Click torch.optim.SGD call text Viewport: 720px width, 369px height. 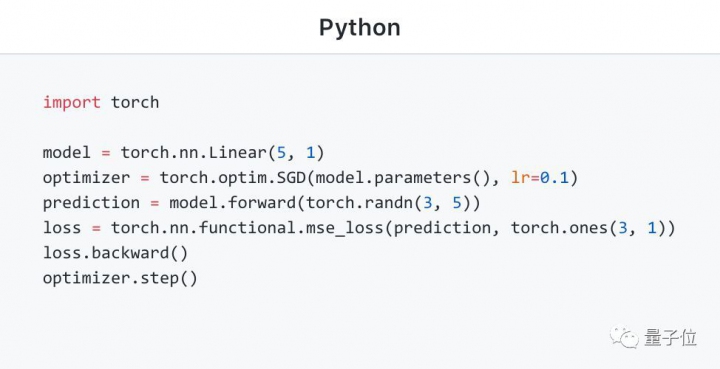(232, 178)
